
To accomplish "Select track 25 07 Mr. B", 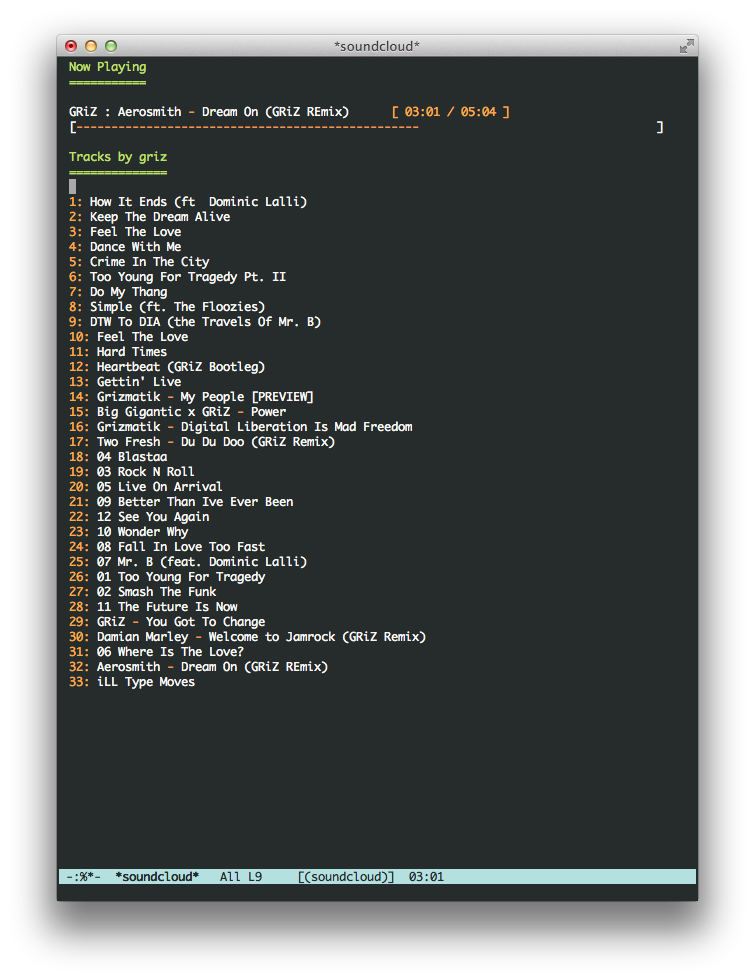I will pos(188,562).
